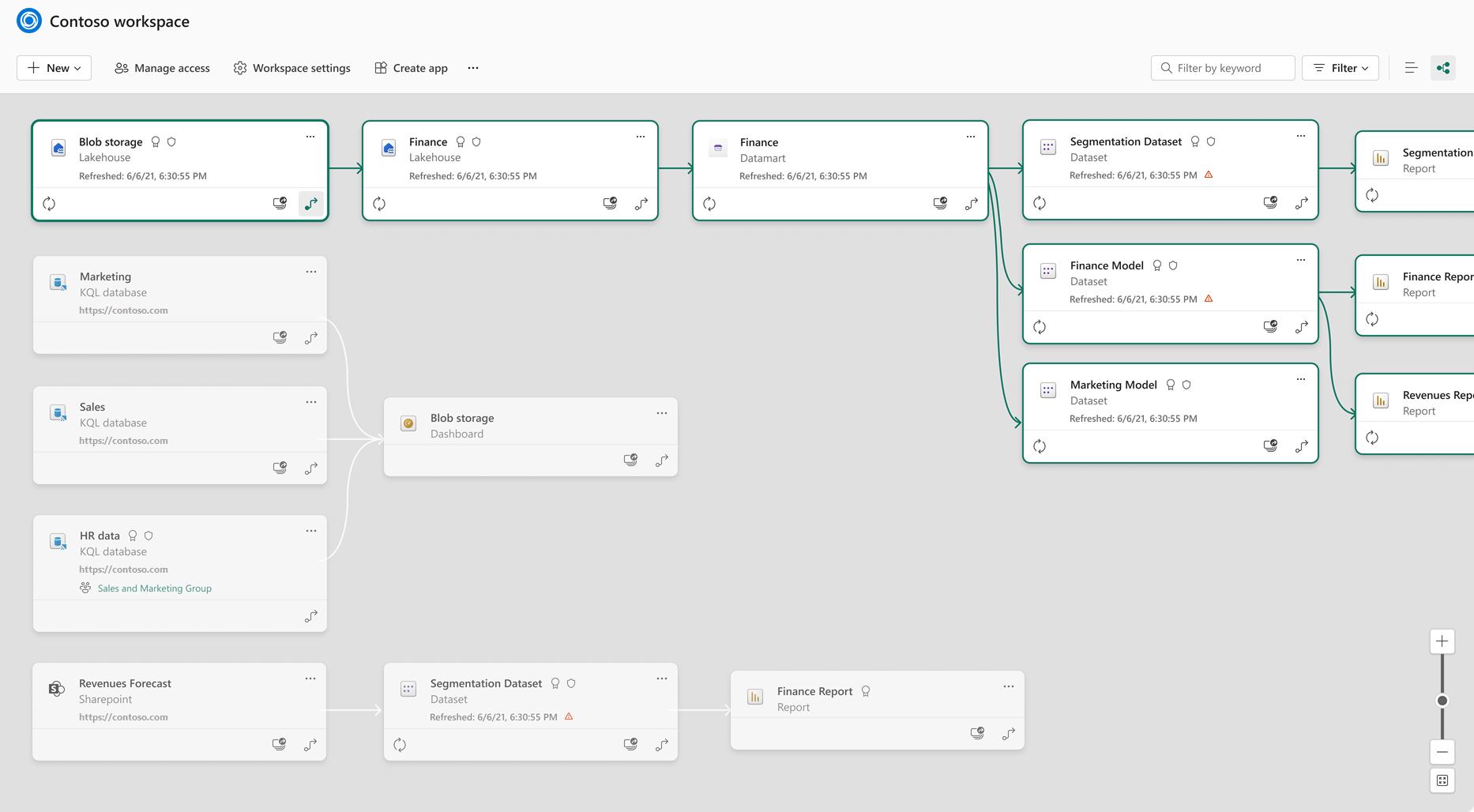Click the refresh icon on Blob storage Lakehouse card
The height and width of the screenshot is (812, 1474).
tap(49, 204)
